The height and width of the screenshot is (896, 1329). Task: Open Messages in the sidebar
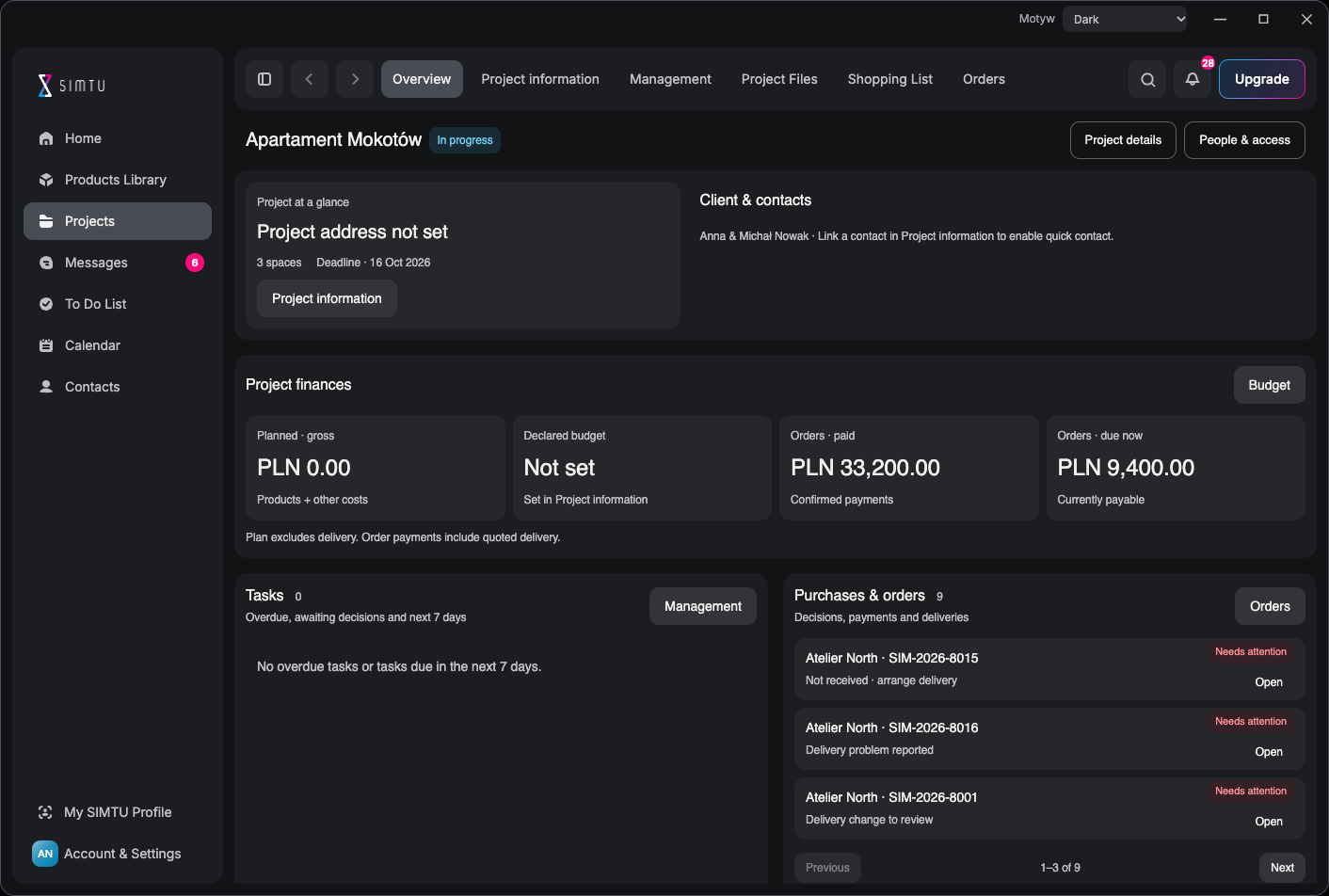[x=118, y=263]
